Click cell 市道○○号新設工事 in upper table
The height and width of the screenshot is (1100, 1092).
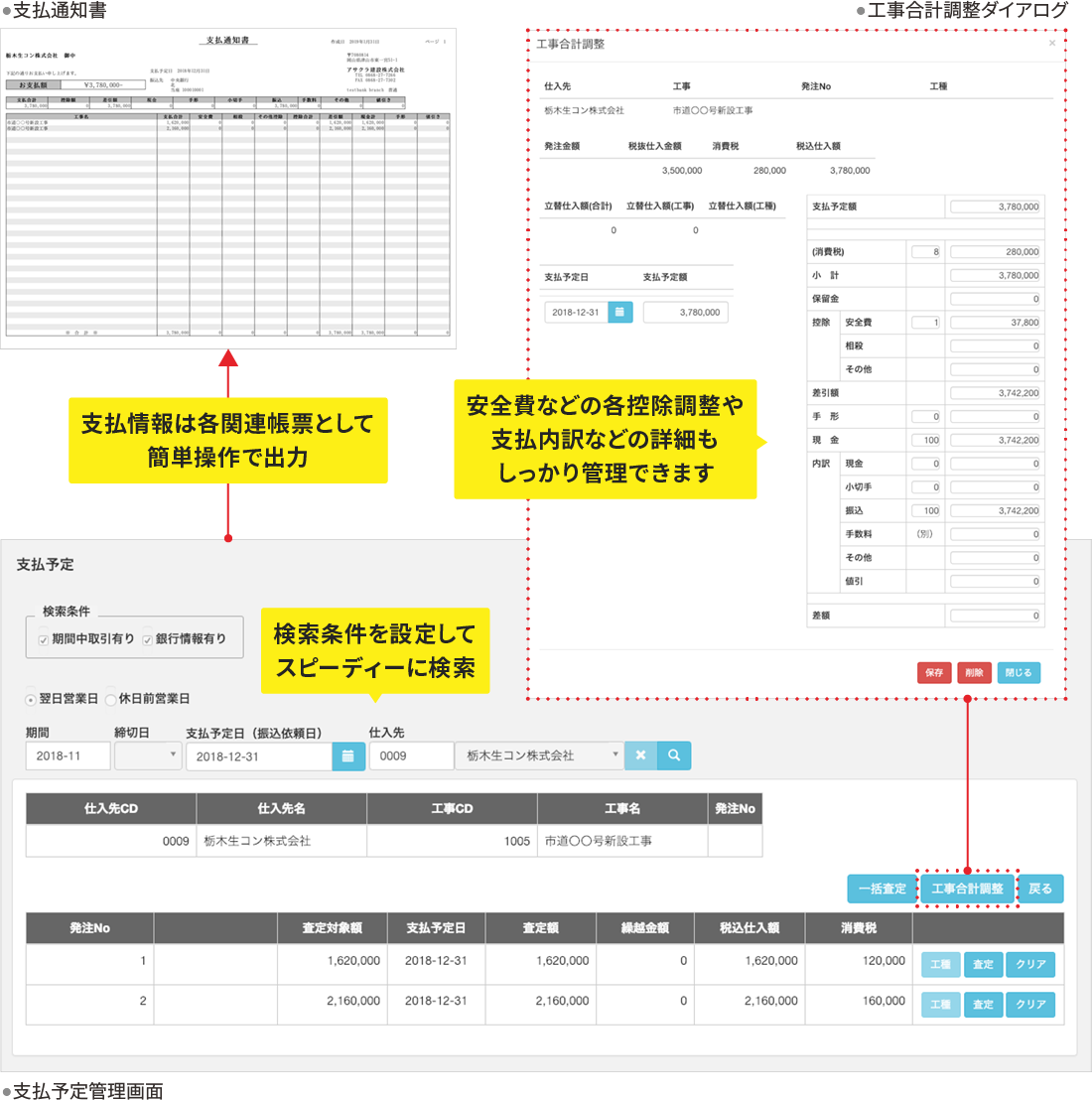coord(622,841)
